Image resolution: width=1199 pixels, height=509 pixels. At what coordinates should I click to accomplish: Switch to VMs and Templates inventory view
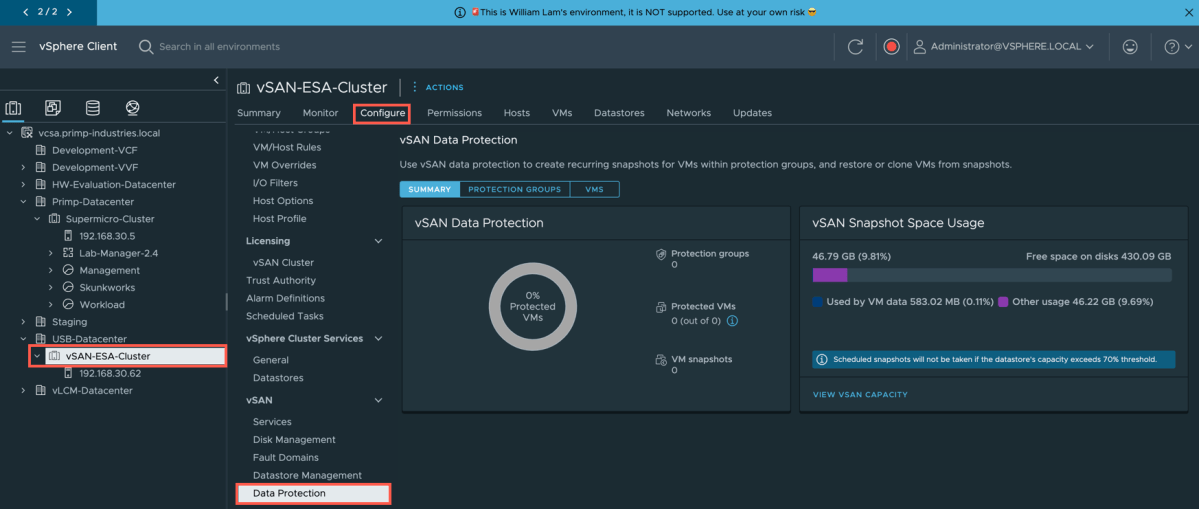pos(53,108)
